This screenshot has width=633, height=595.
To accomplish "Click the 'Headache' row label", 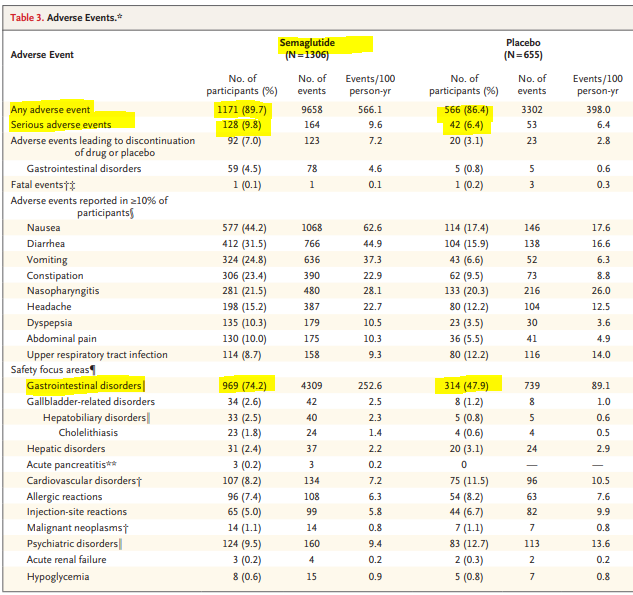I will (x=49, y=307).
